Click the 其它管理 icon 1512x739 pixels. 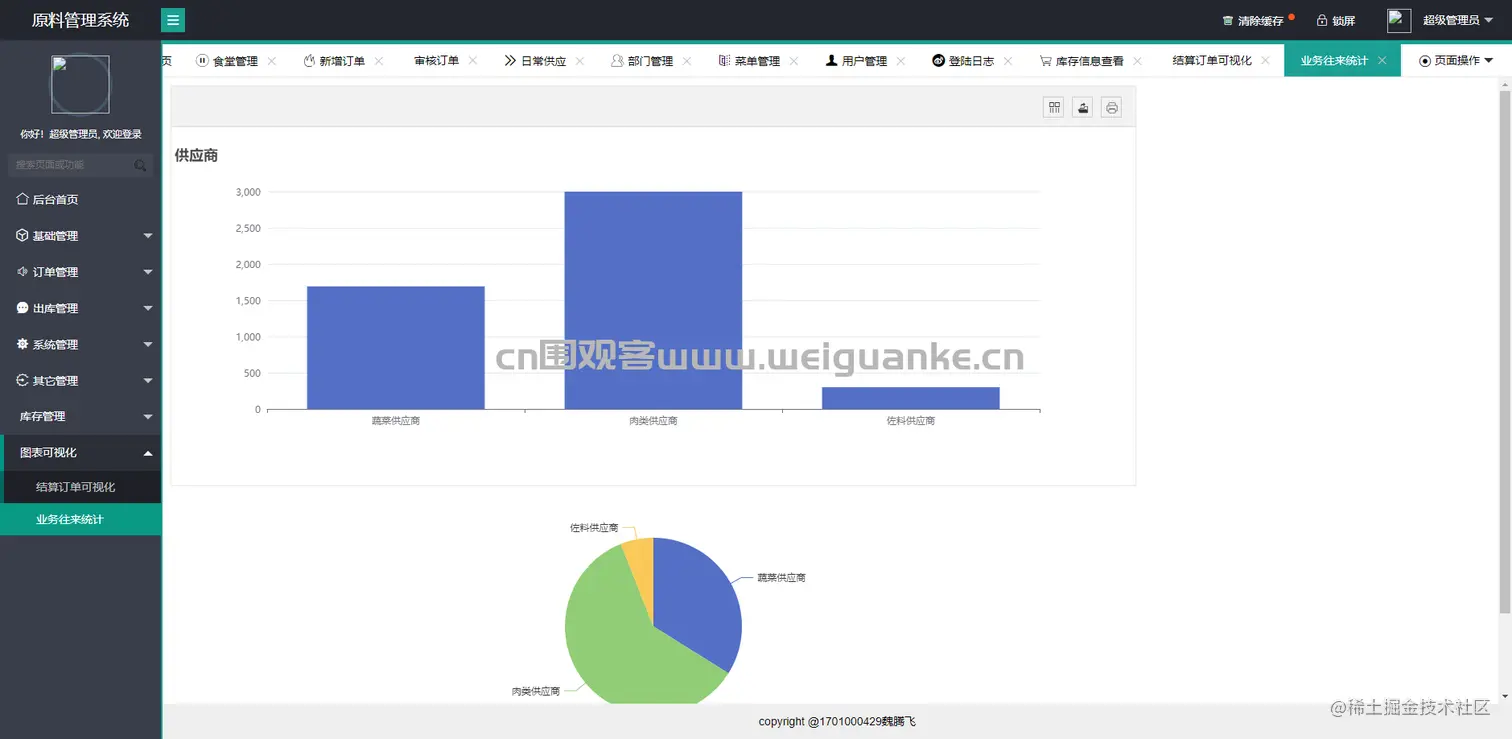22,380
